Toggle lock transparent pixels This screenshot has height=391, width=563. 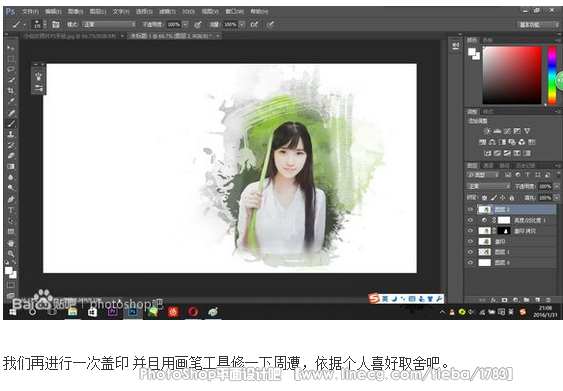click(485, 198)
